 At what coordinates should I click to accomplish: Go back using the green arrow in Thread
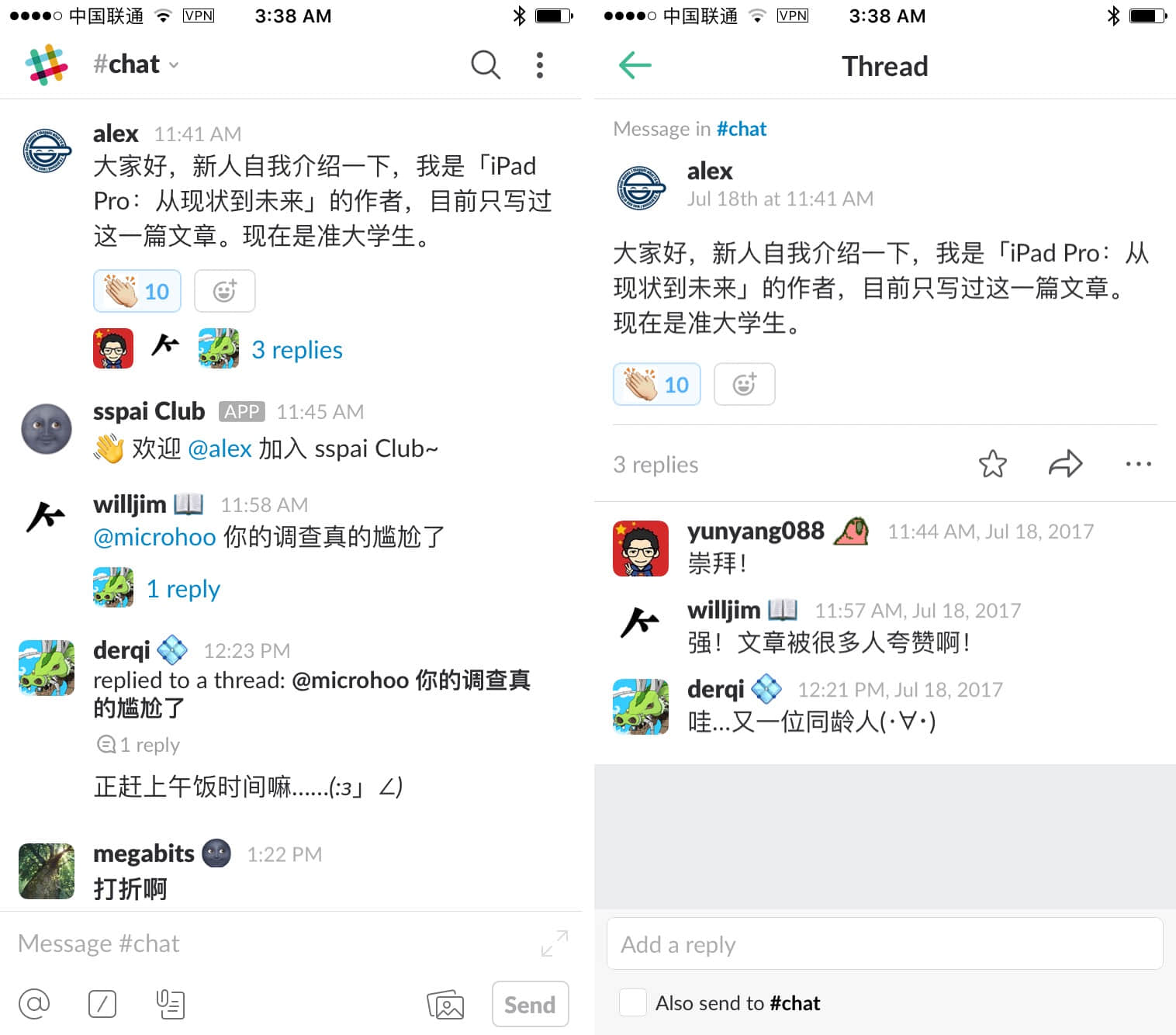point(635,65)
